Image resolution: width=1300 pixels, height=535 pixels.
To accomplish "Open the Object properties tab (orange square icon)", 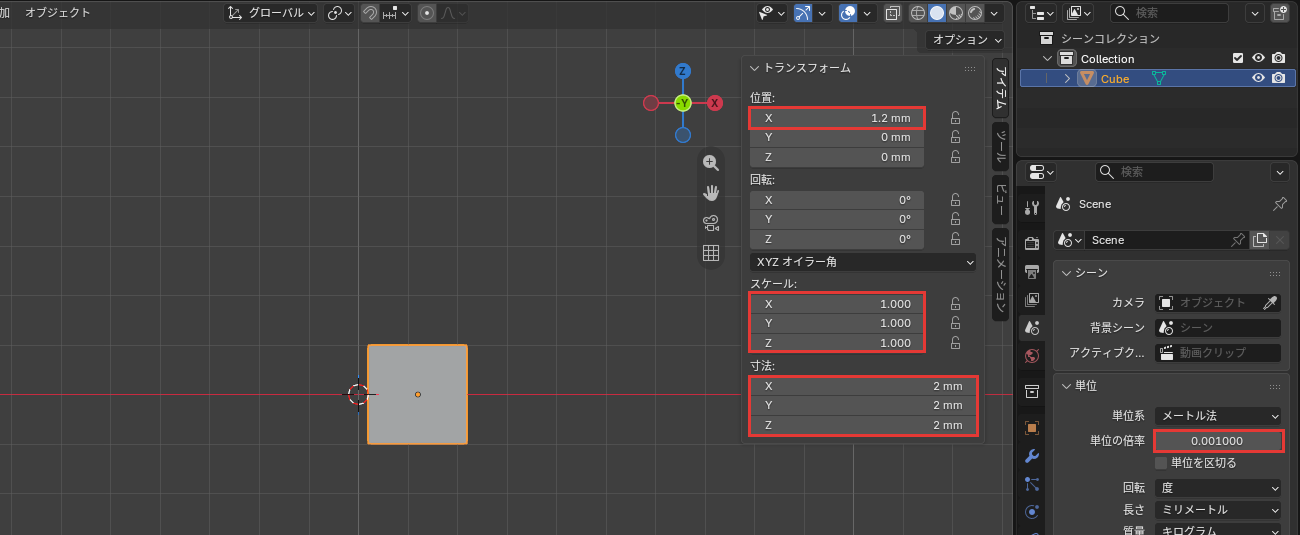I will (x=1032, y=427).
